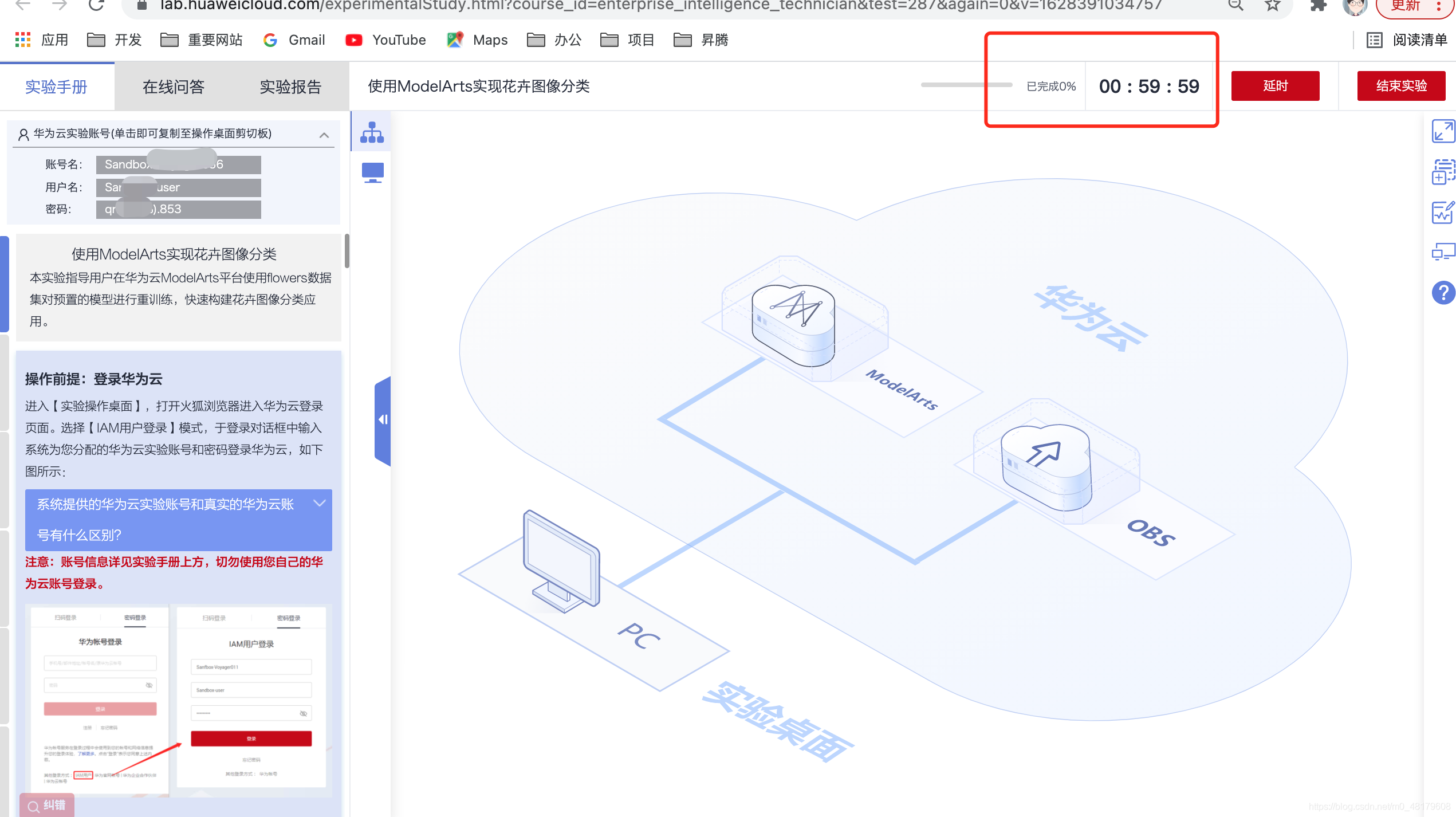
Task: Switch to the 实验报告 tab
Action: (x=290, y=87)
